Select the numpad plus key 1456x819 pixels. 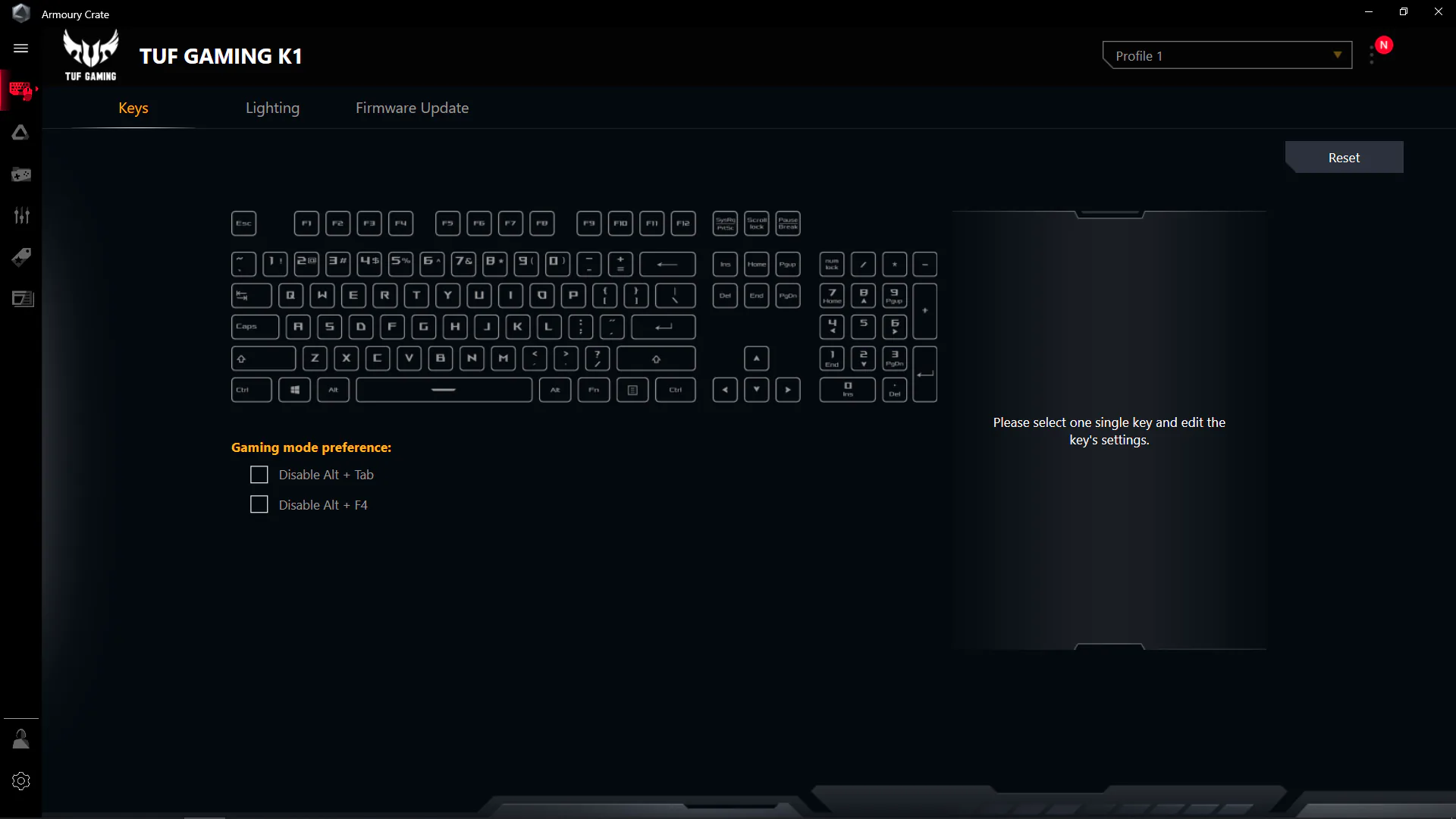924,311
